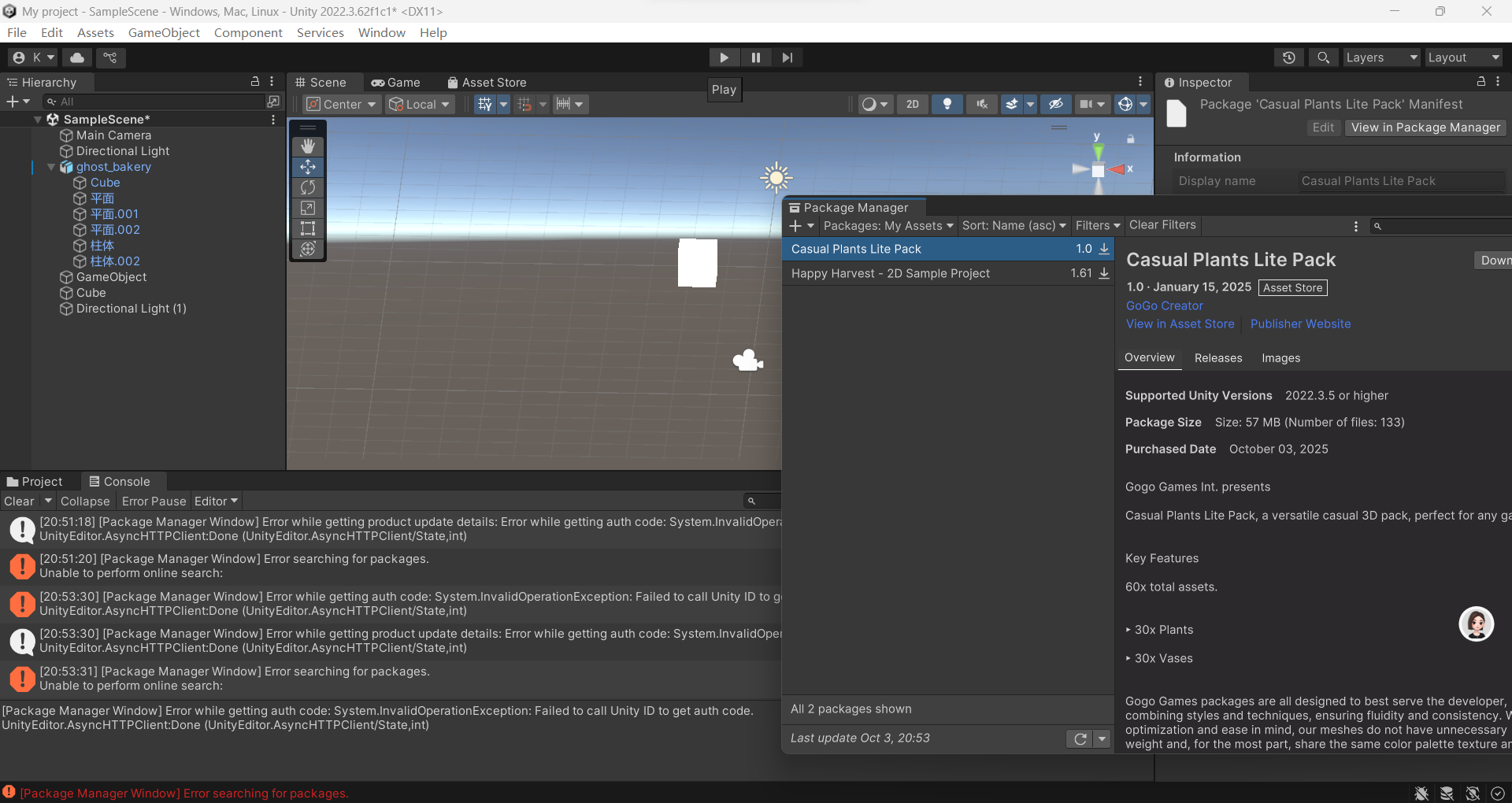The width and height of the screenshot is (1512, 803).
Task: Toggle scene lighting in Scene view
Action: pyautogui.click(x=947, y=104)
